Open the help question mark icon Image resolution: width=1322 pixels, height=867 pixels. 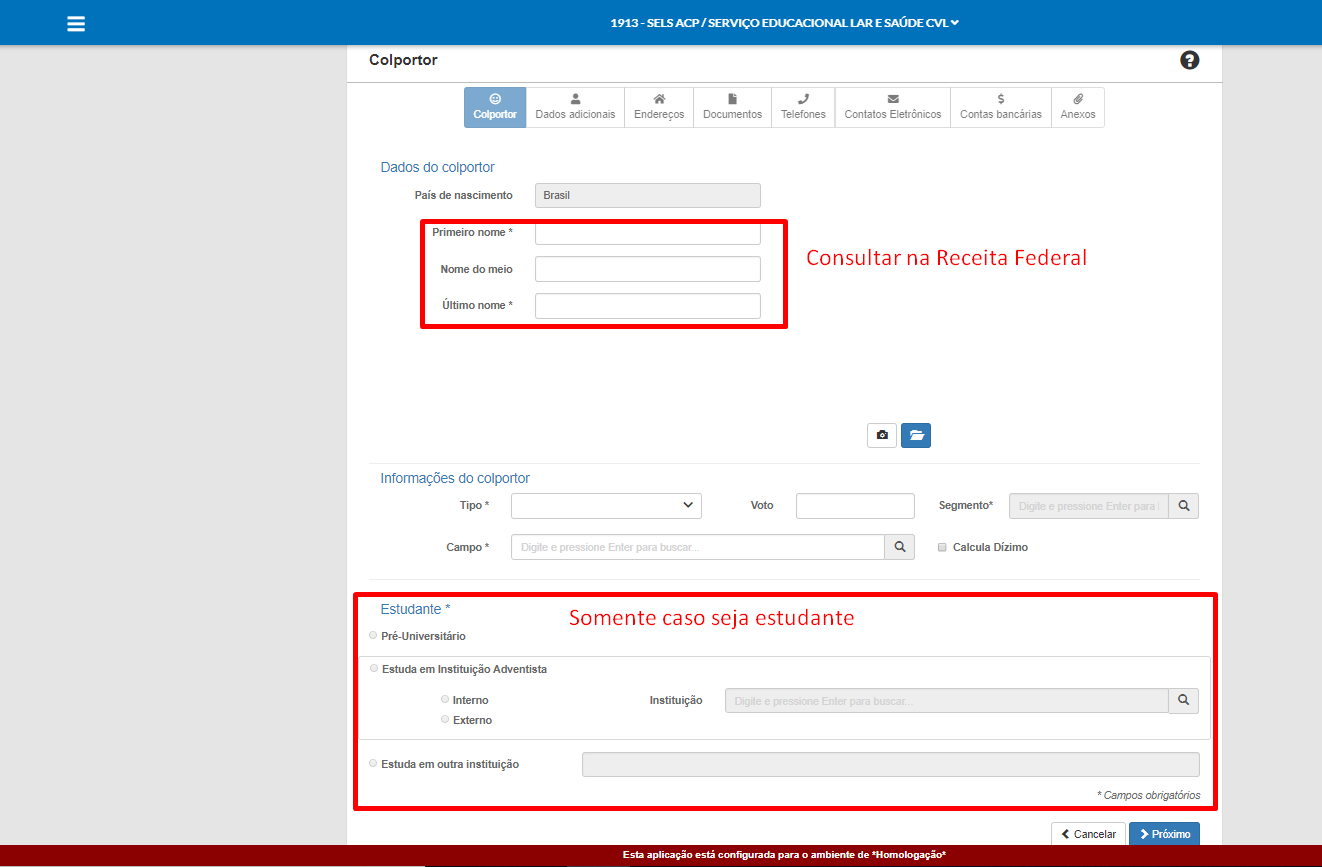1189,60
